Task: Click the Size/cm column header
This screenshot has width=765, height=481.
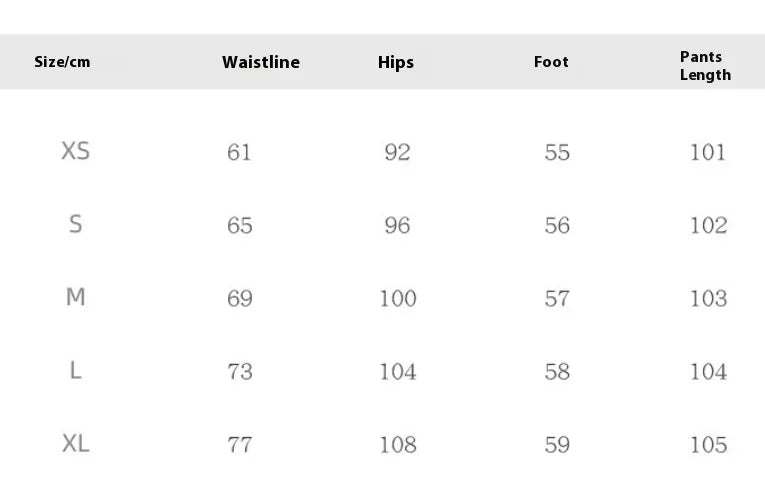Action: 62,62
